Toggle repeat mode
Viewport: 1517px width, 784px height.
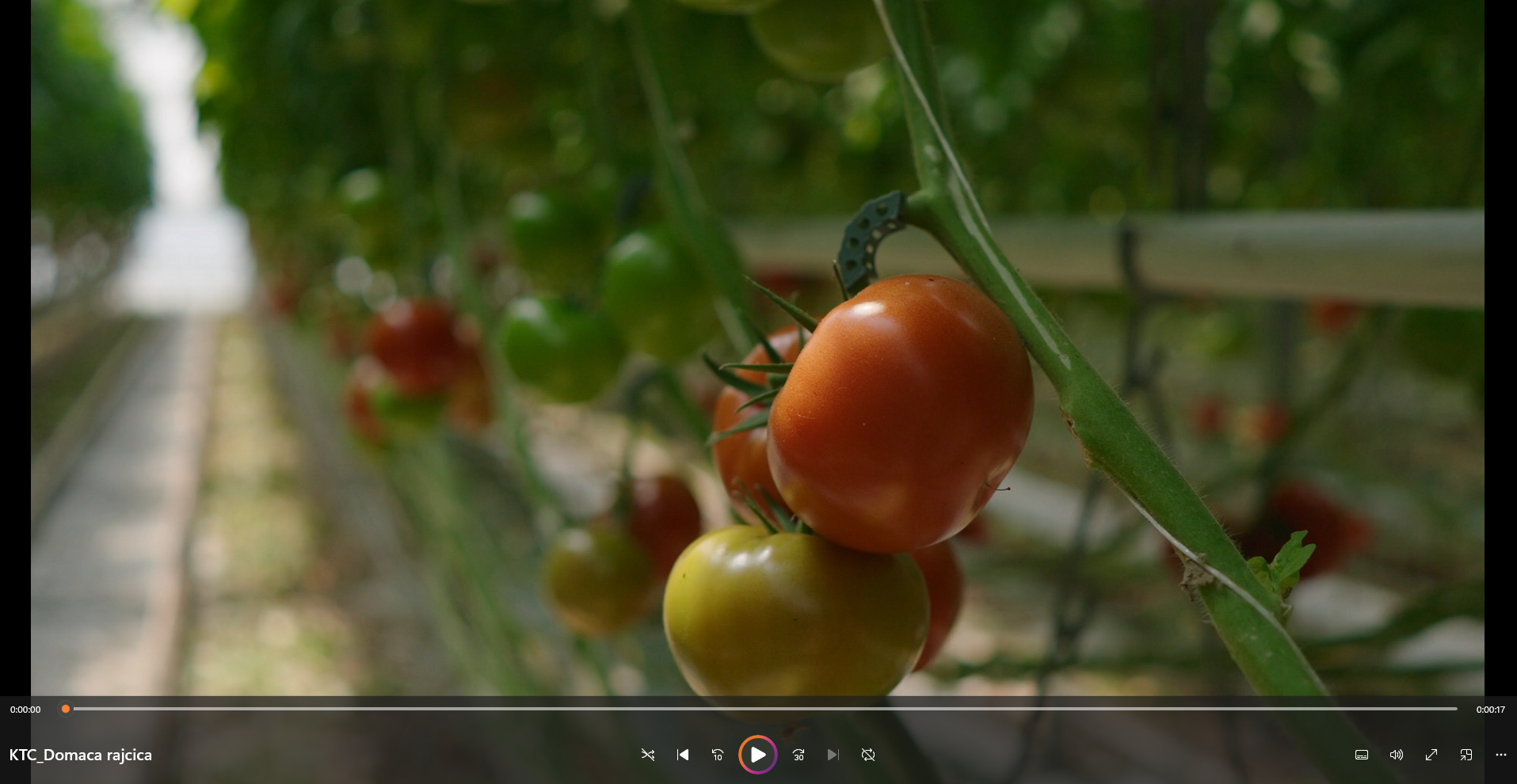point(868,755)
